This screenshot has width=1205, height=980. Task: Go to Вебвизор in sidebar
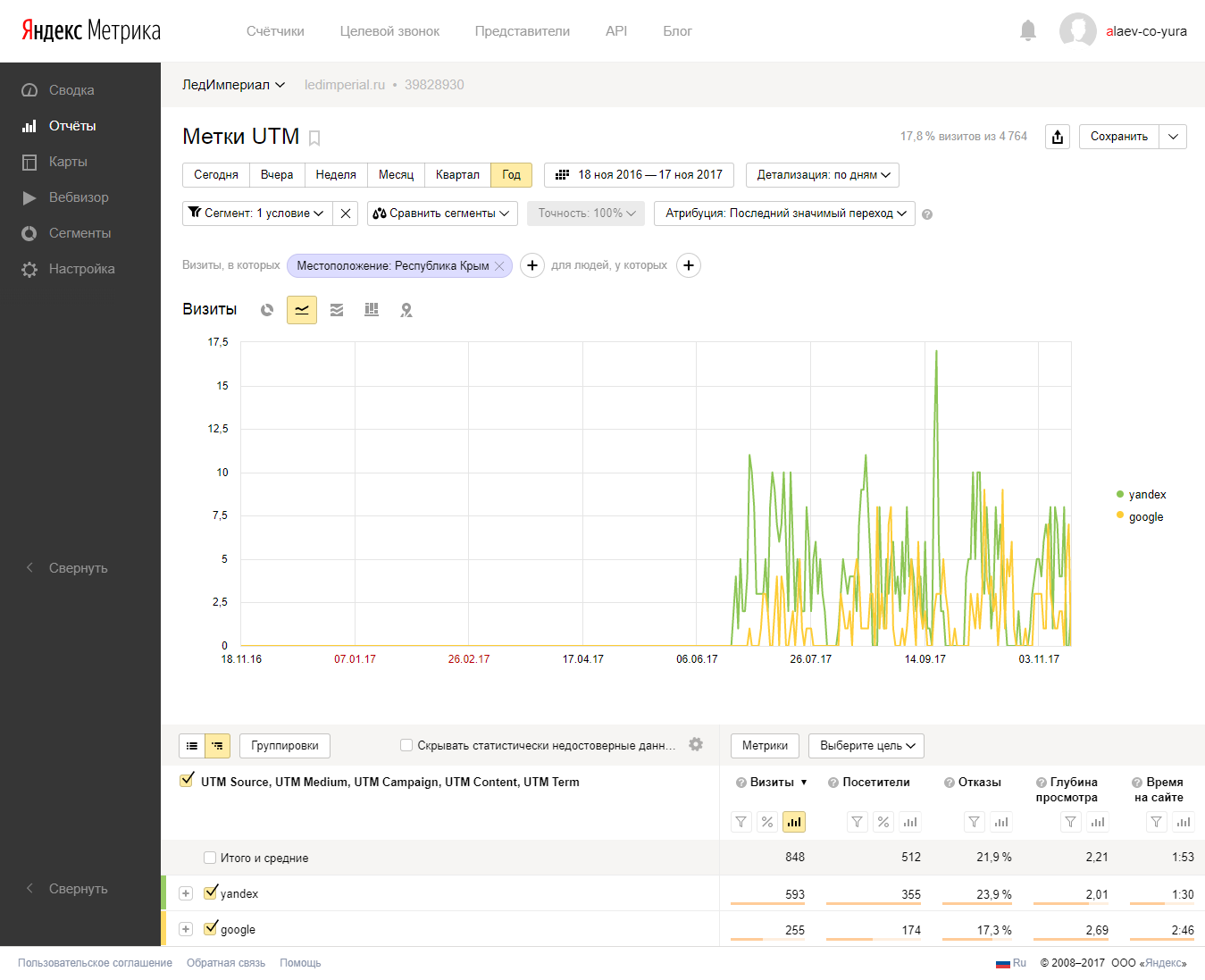click(79, 197)
